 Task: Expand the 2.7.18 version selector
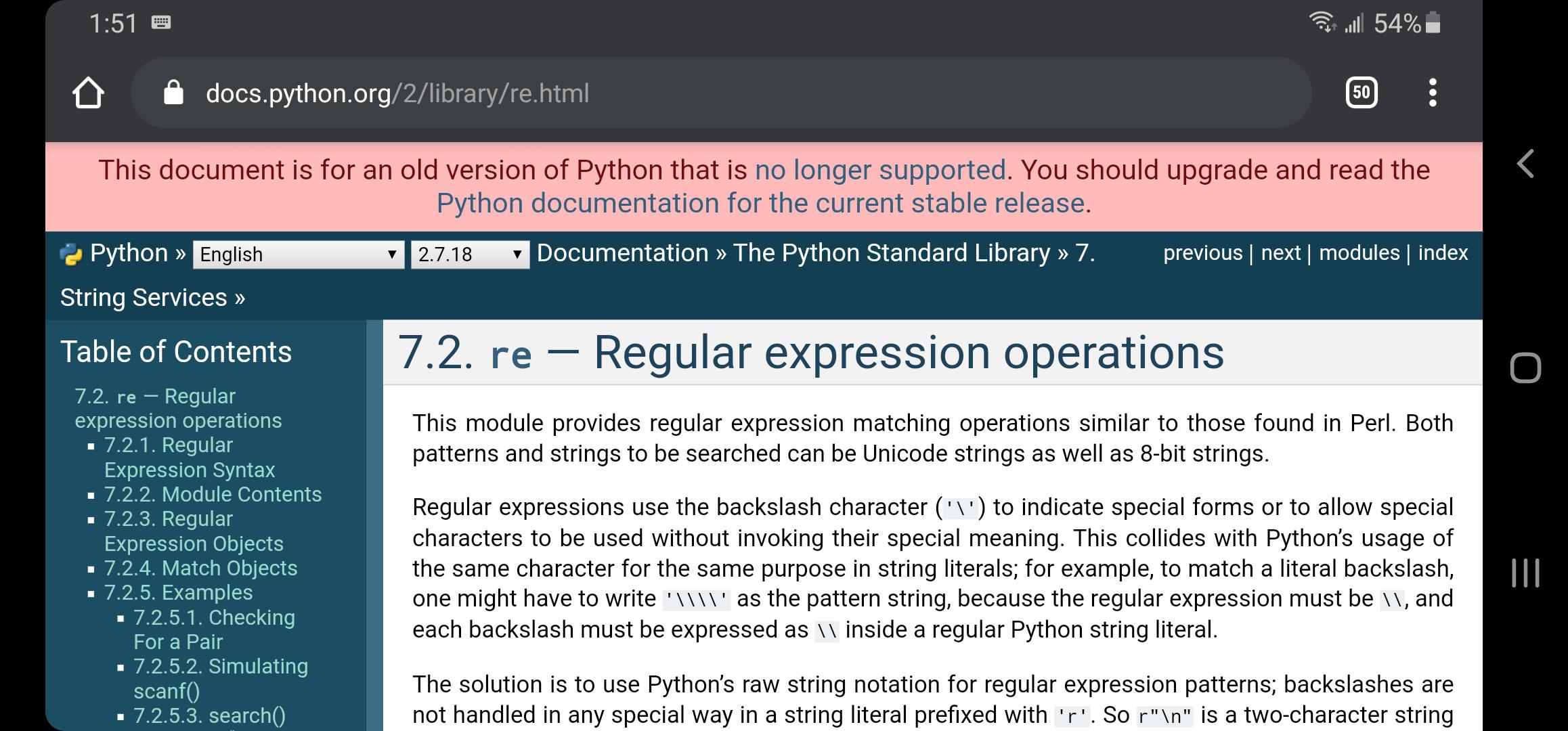click(470, 254)
